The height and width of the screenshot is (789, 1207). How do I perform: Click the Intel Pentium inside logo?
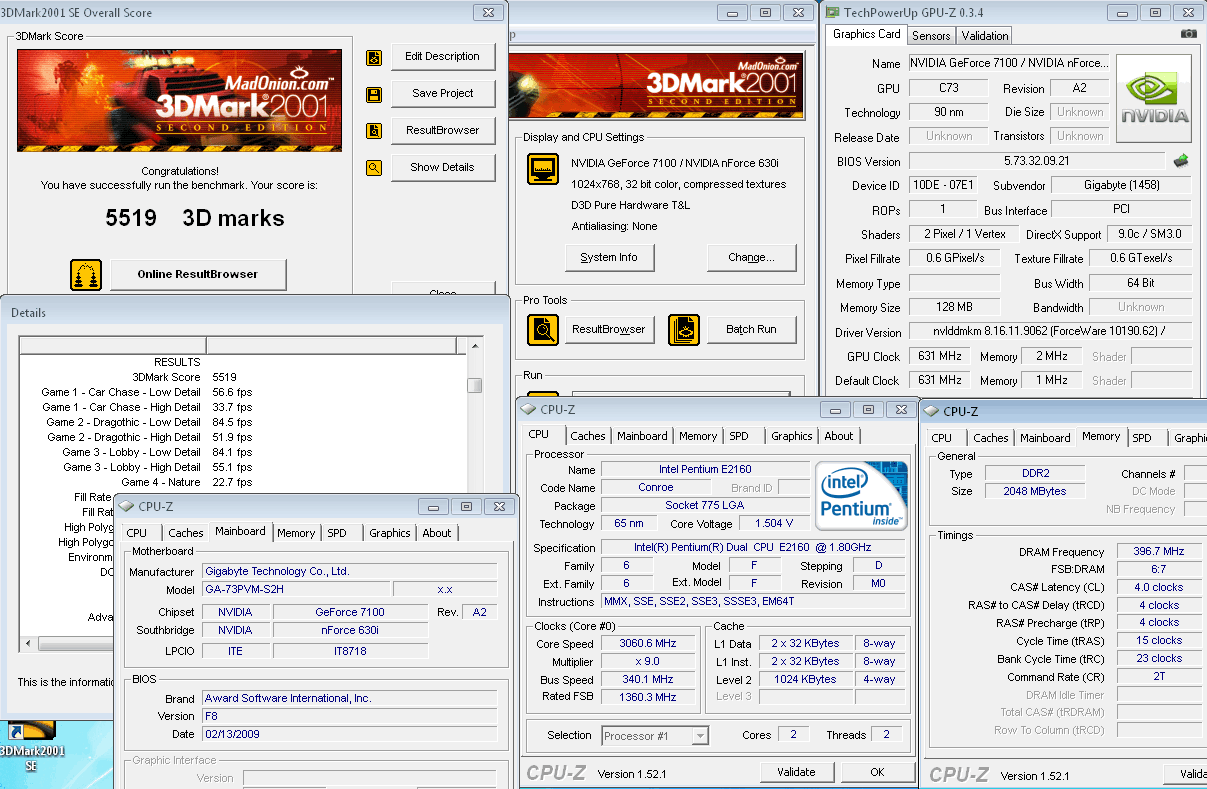(861, 496)
